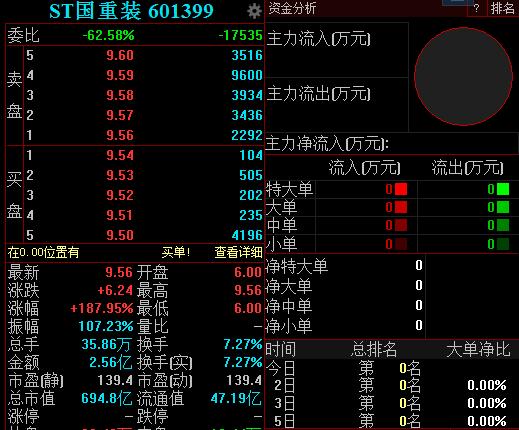Click the green 大单 outflow swatch
Screen dimensions: 519x430
click(503, 207)
